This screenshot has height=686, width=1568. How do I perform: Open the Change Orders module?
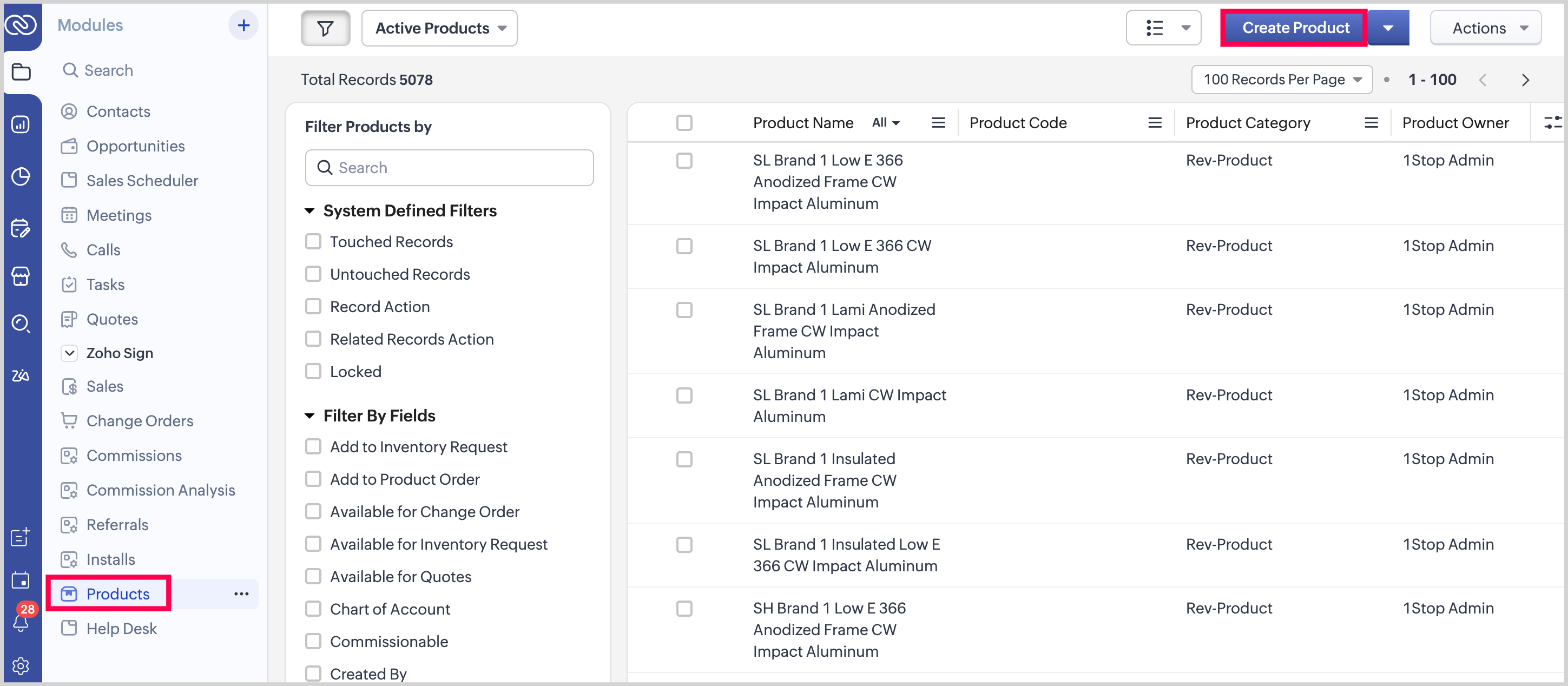click(140, 420)
